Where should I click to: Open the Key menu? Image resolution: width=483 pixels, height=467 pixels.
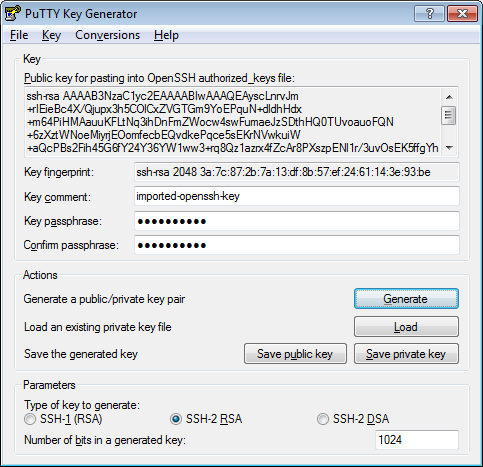coord(51,35)
